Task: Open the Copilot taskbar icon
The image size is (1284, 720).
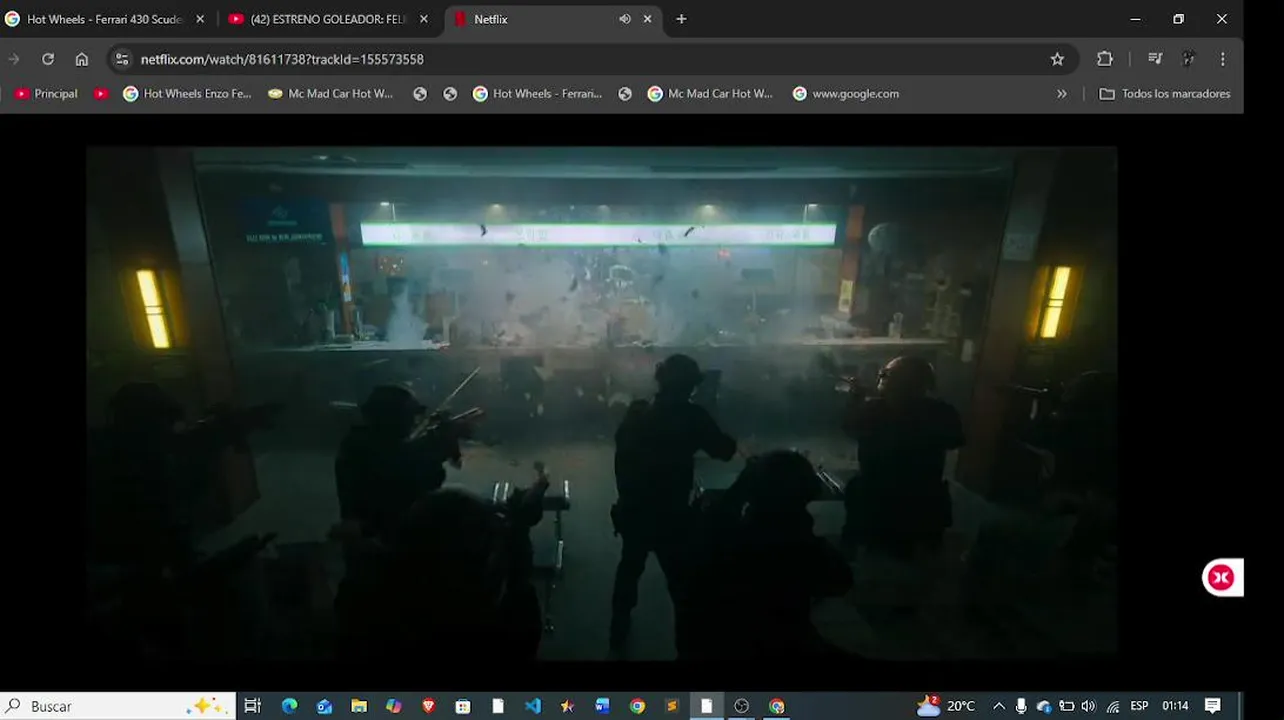Action: pos(394,706)
